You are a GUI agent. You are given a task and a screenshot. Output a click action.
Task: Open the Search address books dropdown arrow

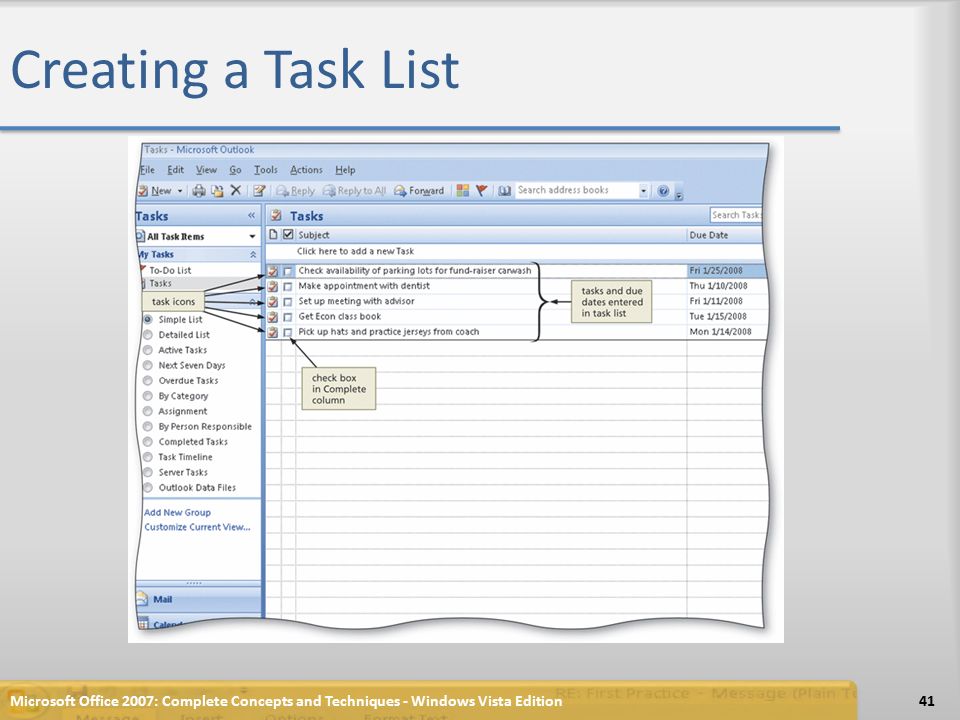click(643, 191)
